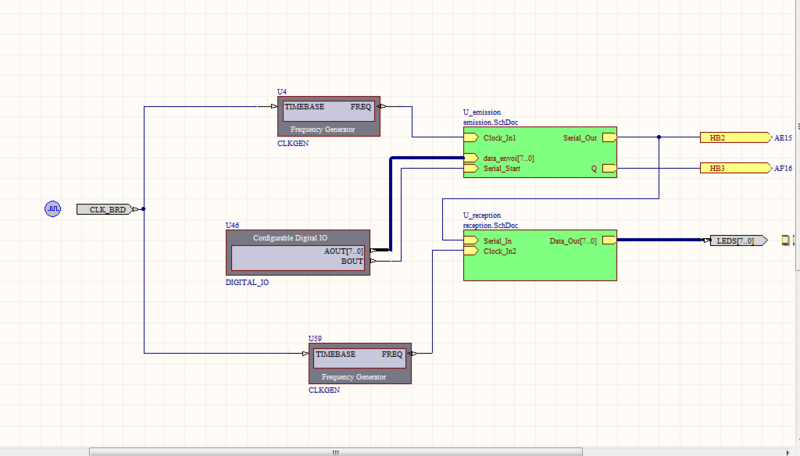
Task: Click the Serial_Out sheet entry marker
Action: click(608, 137)
